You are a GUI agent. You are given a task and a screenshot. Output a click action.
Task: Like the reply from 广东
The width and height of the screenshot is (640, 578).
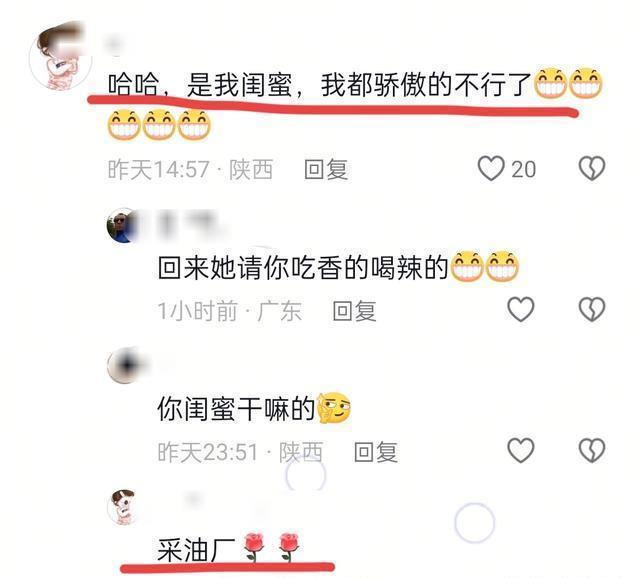(x=520, y=309)
